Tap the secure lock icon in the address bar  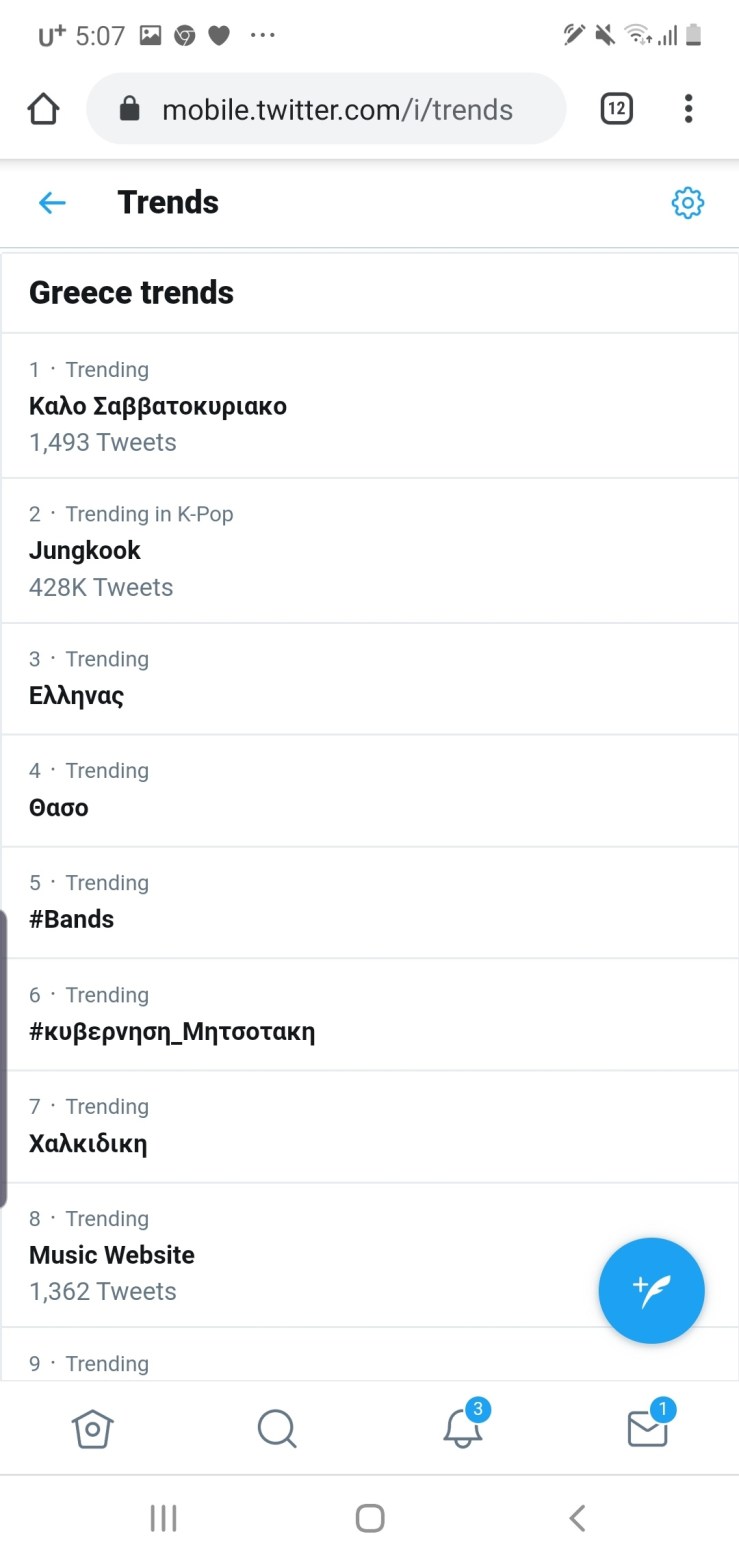tap(129, 109)
